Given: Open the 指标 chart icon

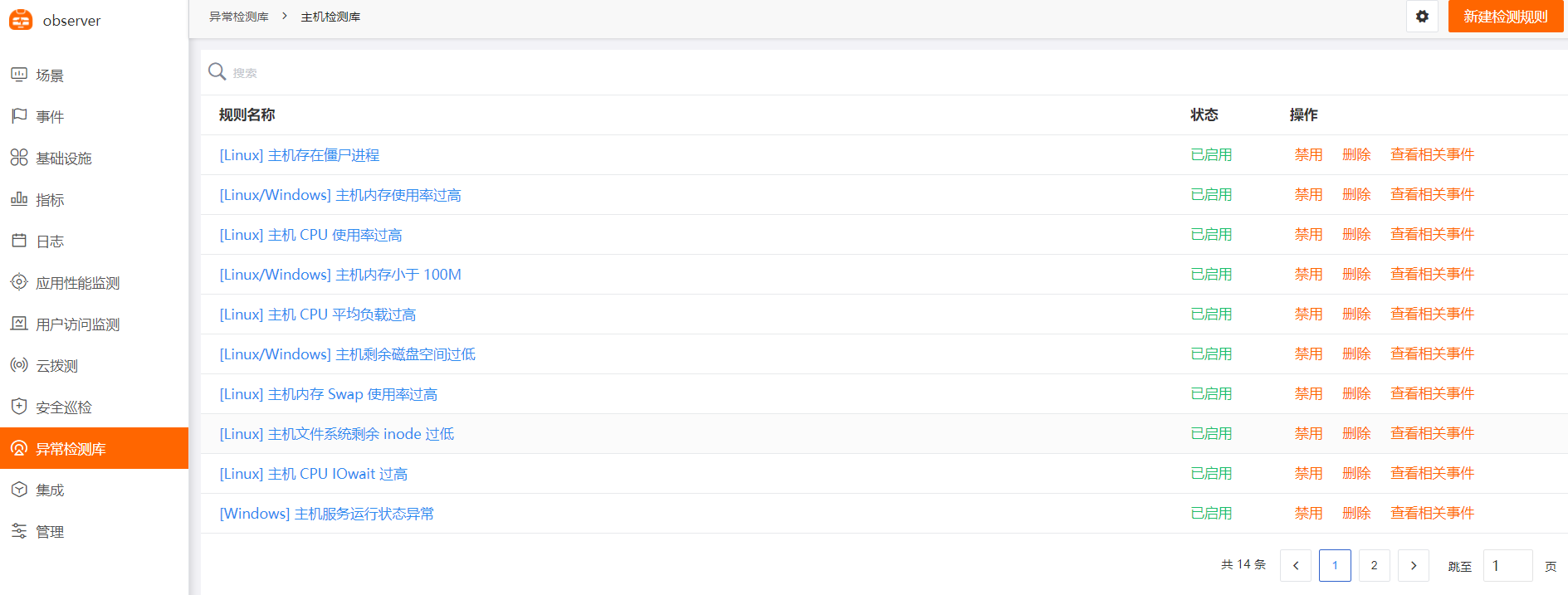Looking at the screenshot, I should (19, 199).
